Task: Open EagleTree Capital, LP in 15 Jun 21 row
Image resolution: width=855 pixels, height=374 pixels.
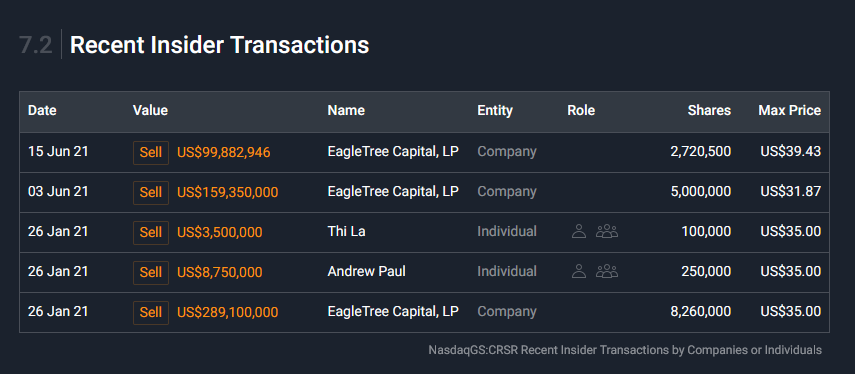Action: [393, 152]
